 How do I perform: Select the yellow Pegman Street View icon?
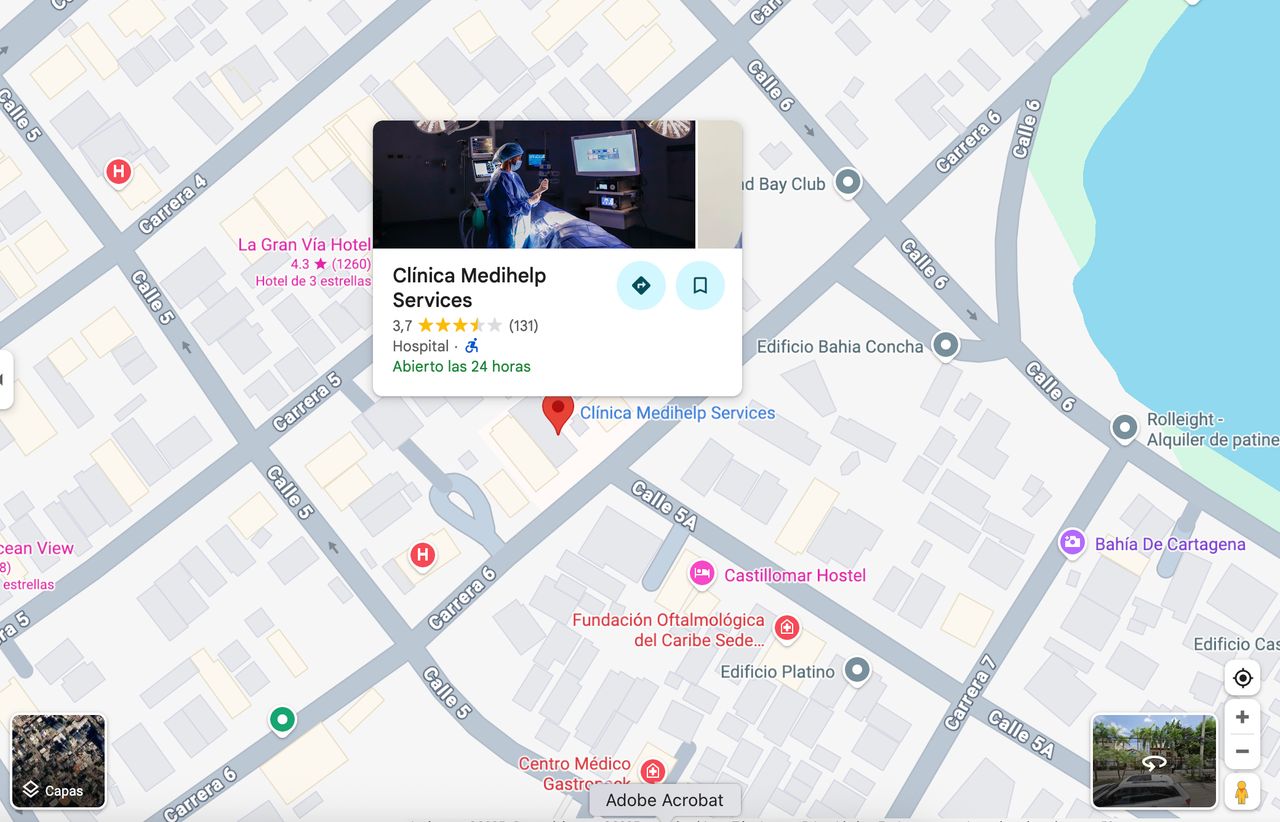(1242, 791)
